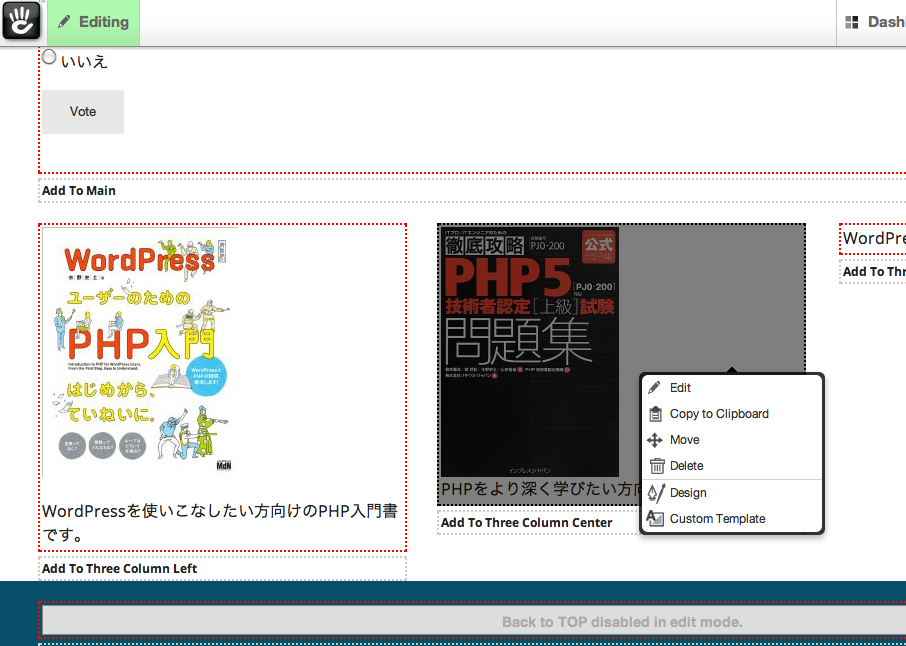Click the PHP5 問題集 book cover
The image size is (906, 646).
529,352
